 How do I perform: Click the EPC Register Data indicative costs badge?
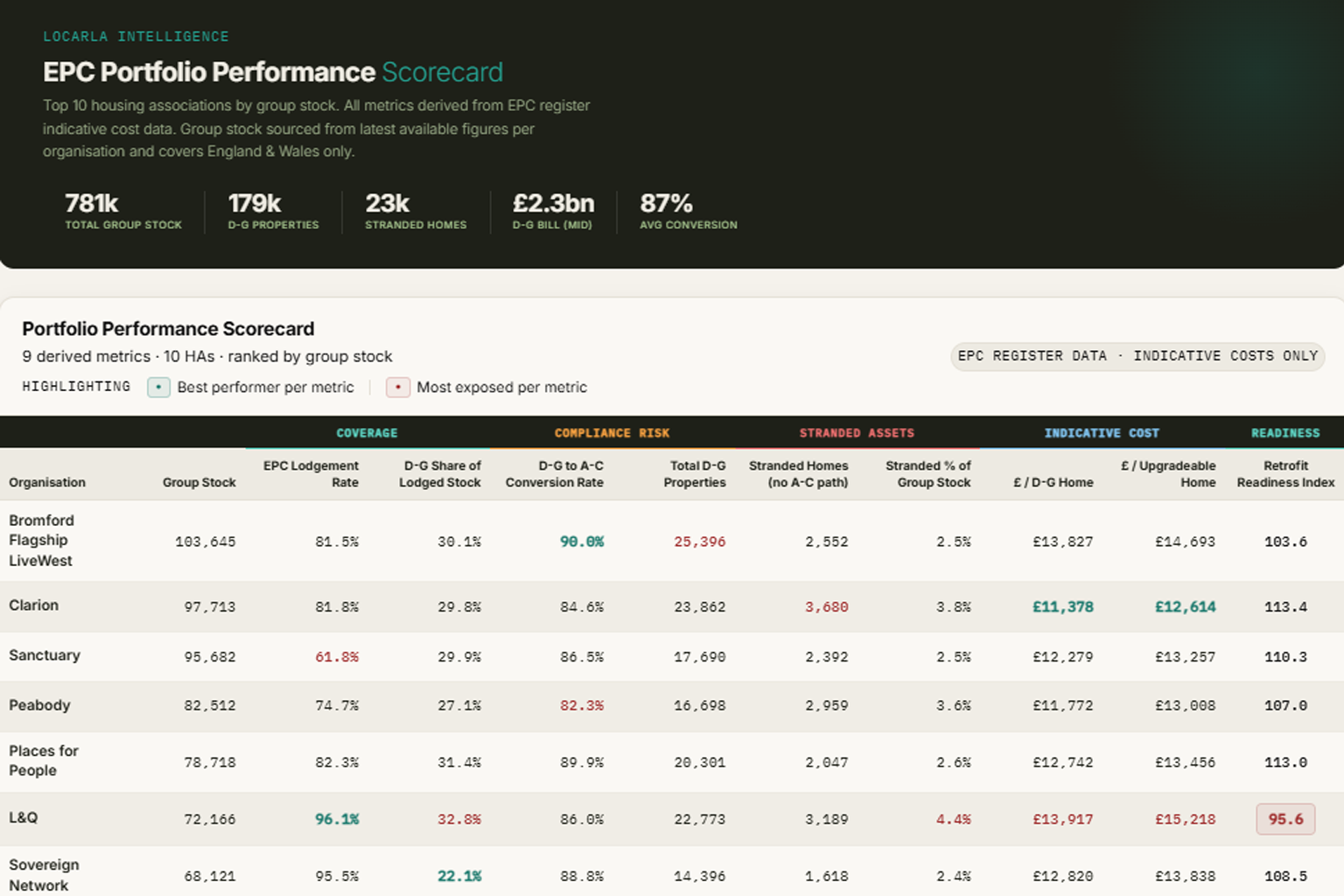1137,356
